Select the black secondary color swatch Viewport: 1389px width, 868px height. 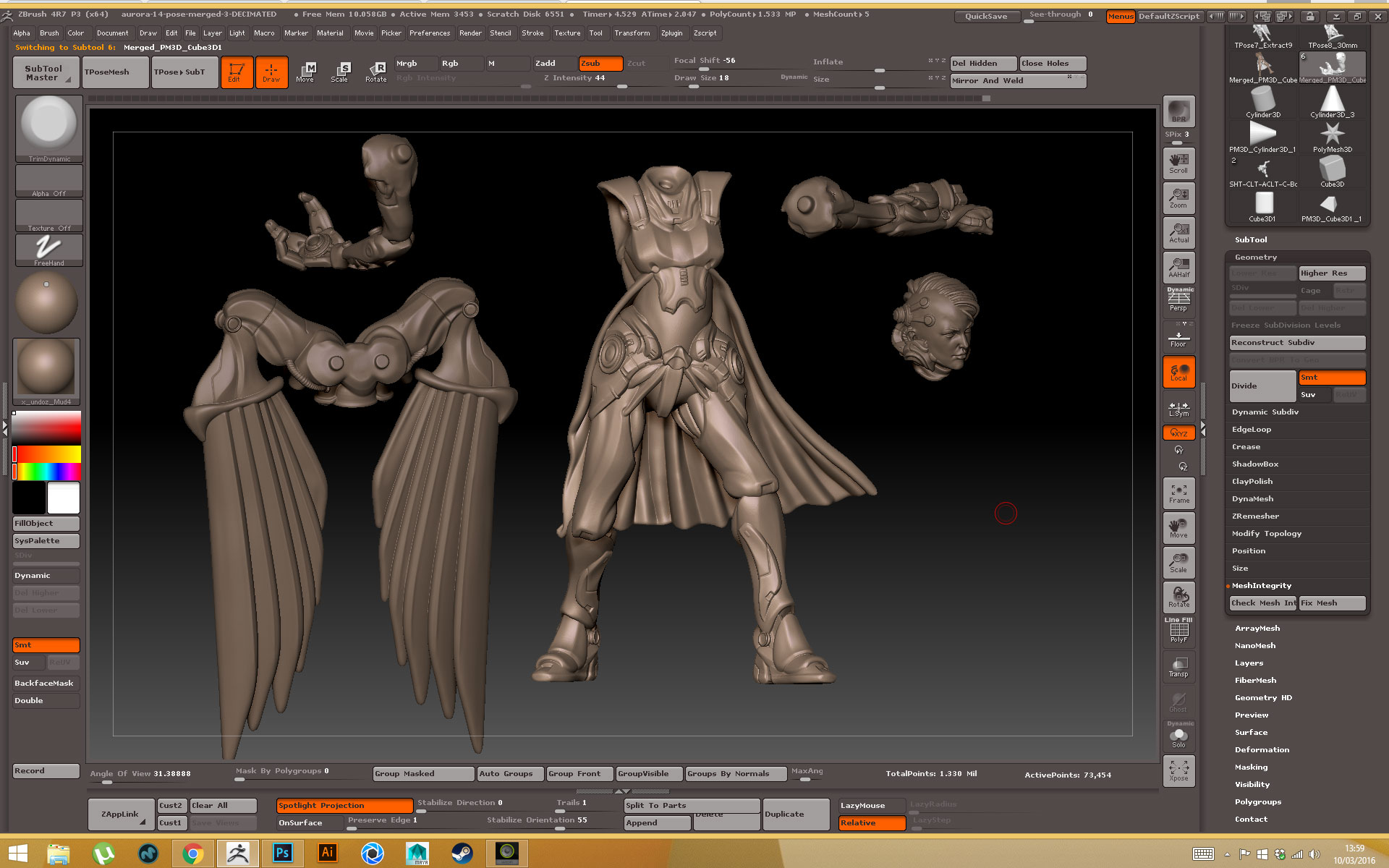tap(29, 498)
